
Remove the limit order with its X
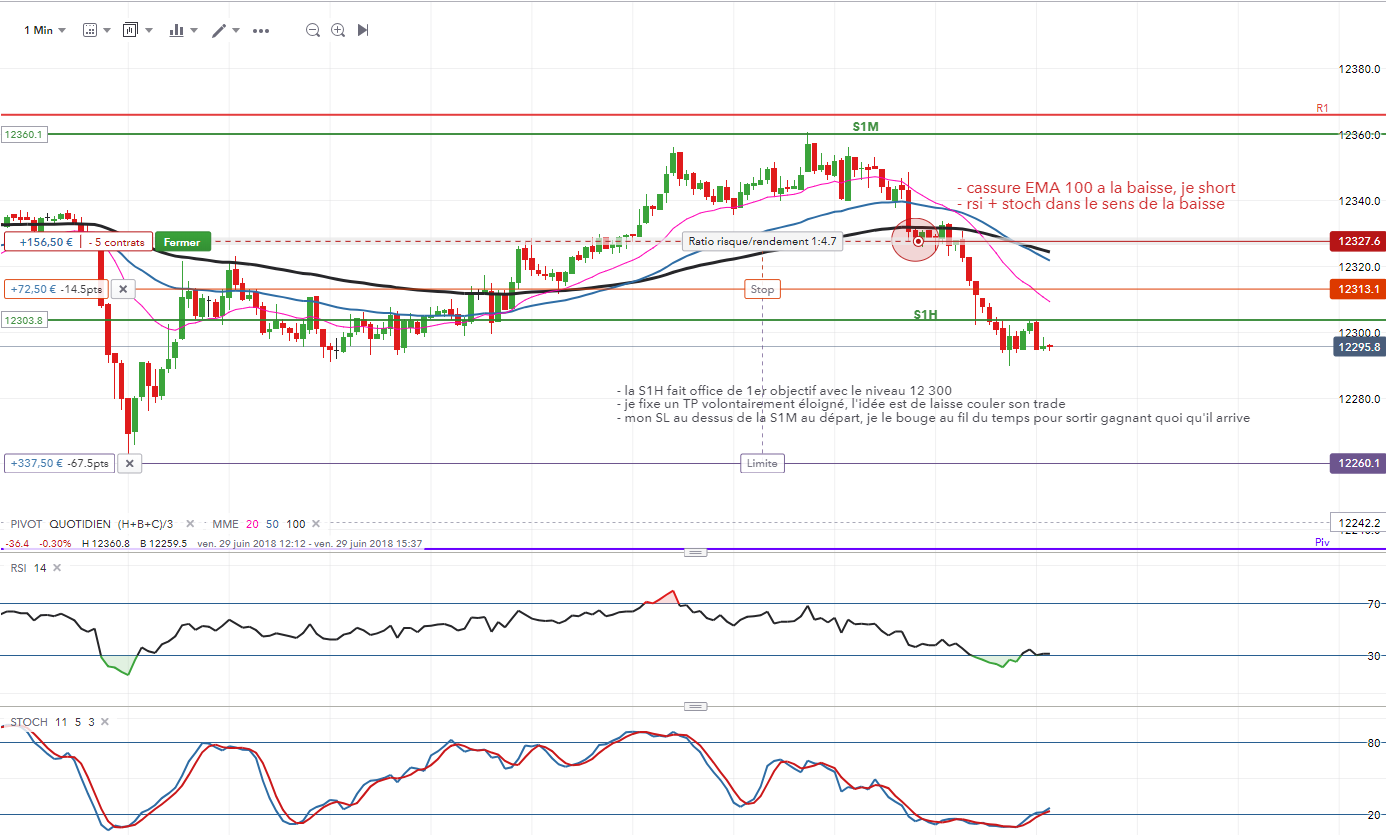(x=130, y=463)
